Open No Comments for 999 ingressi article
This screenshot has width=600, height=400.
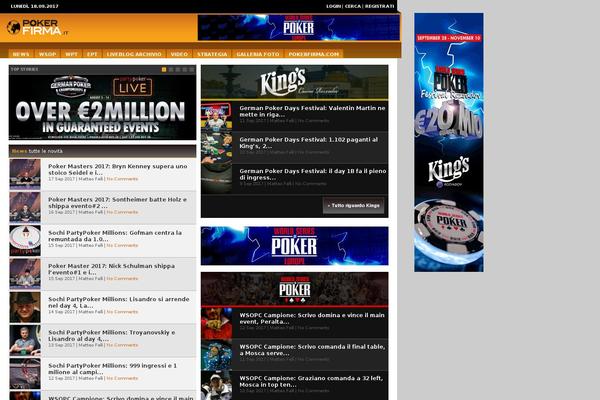tap(122, 378)
